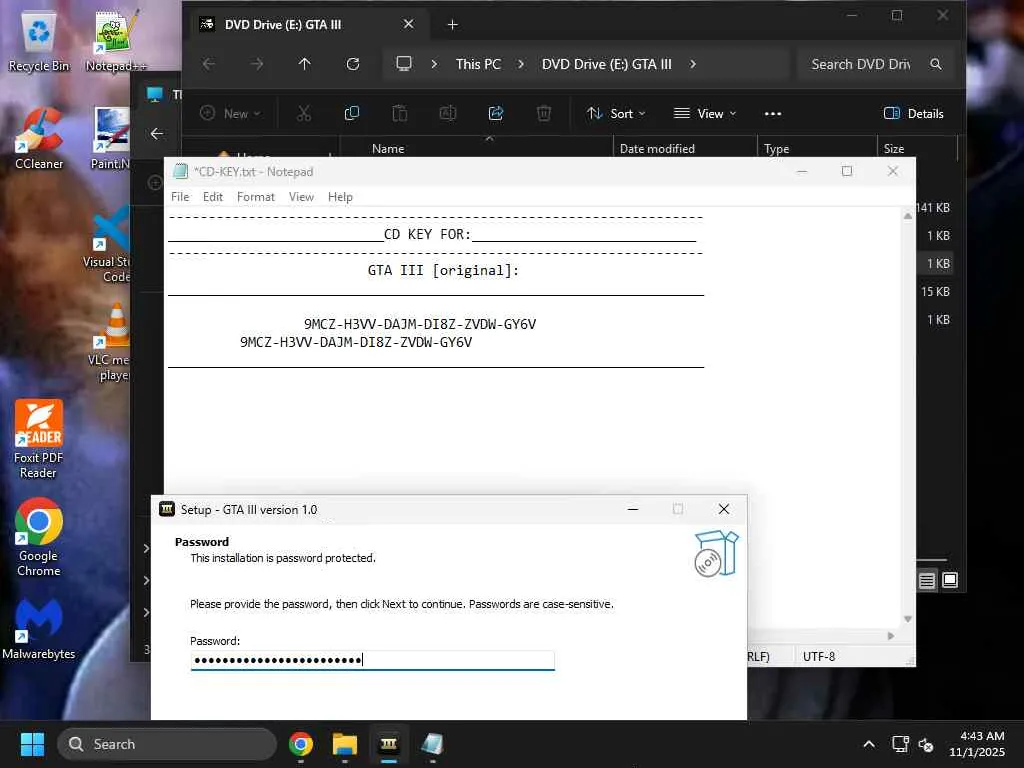Open Notepad Format menu
The image size is (1024, 768).
(x=255, y=197)
